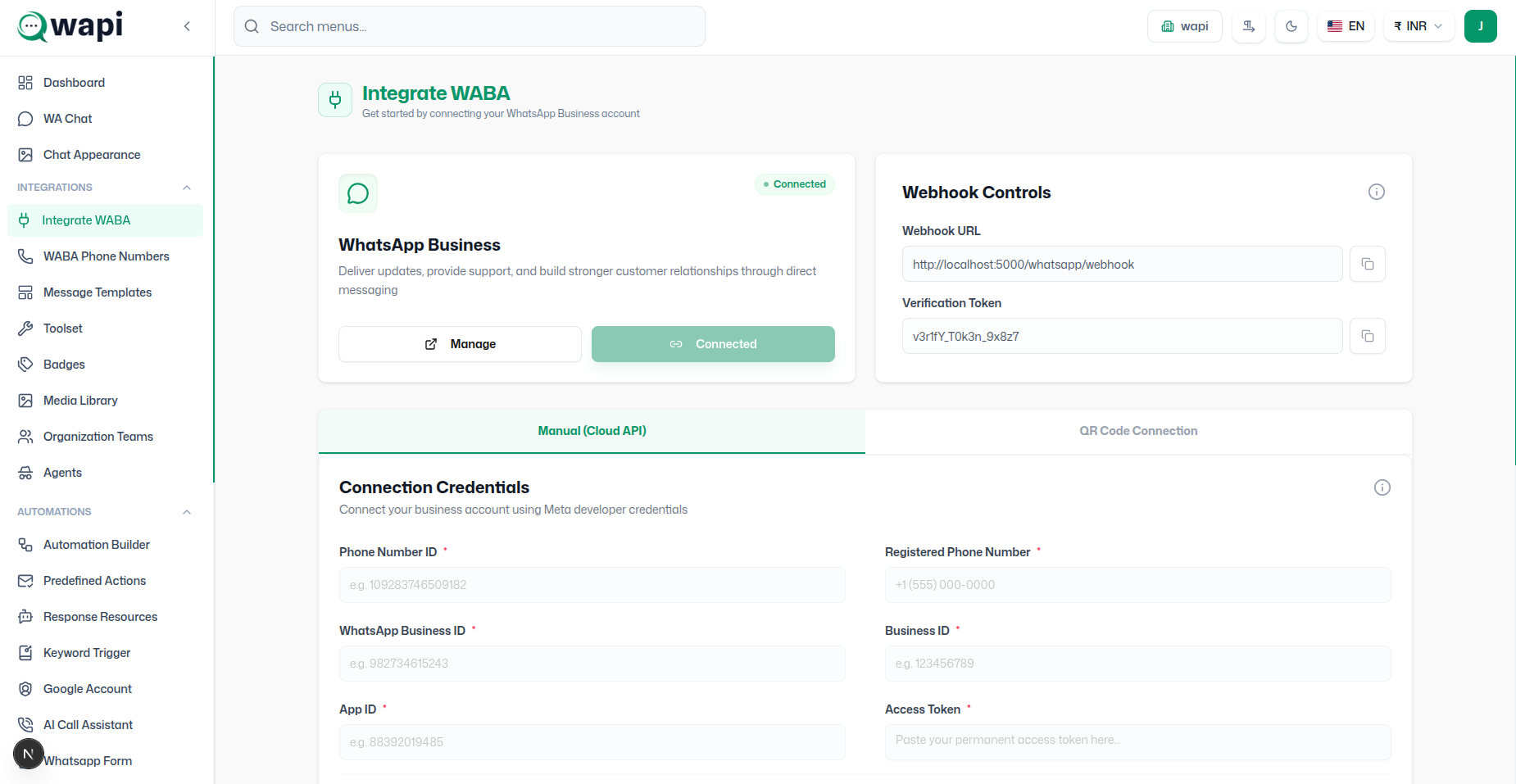Screen dimensions: 1516x784
Task: Open the INR currency dropdown
Action: (x=1418, y=26)
